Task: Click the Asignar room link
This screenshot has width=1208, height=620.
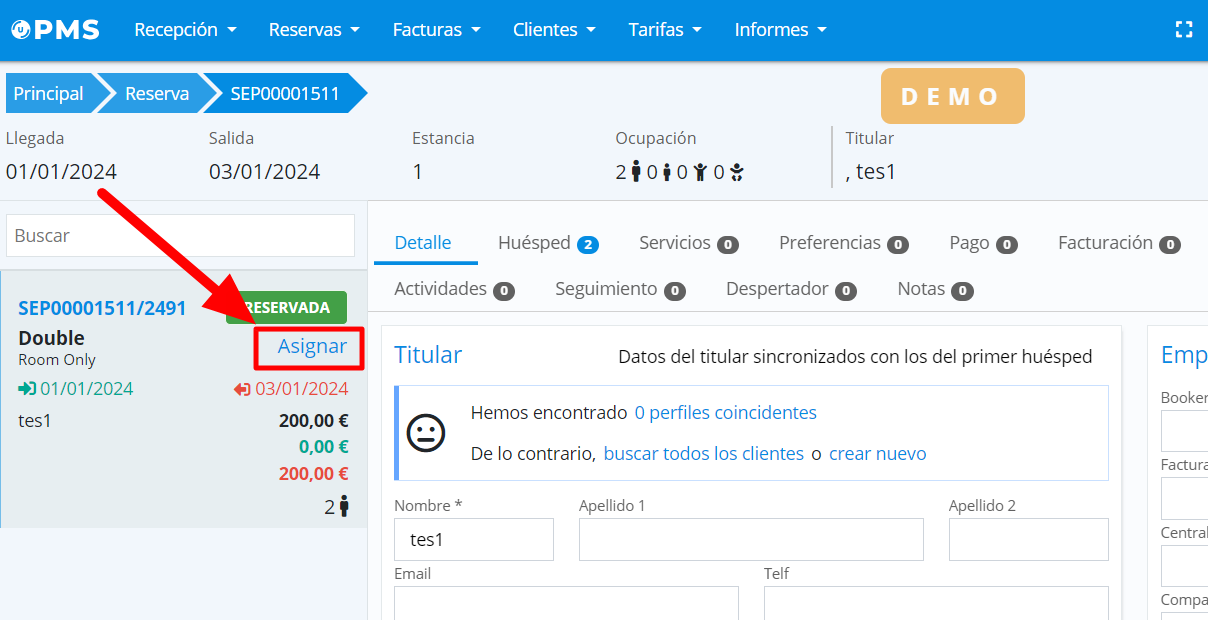Action: click(312, 346)
